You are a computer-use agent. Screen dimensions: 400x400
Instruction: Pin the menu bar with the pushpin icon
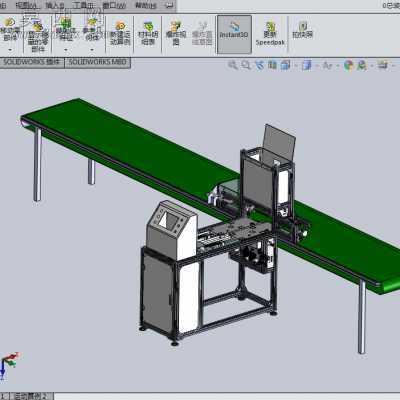169,5
